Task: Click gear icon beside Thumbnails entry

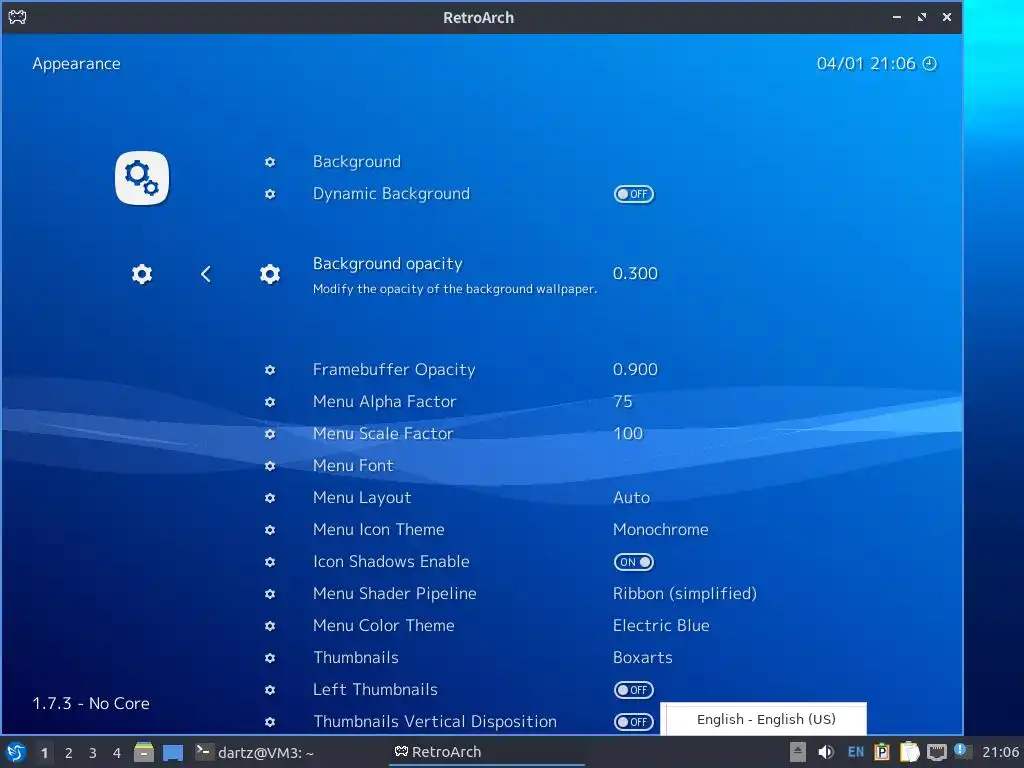Action: point(270,658)
